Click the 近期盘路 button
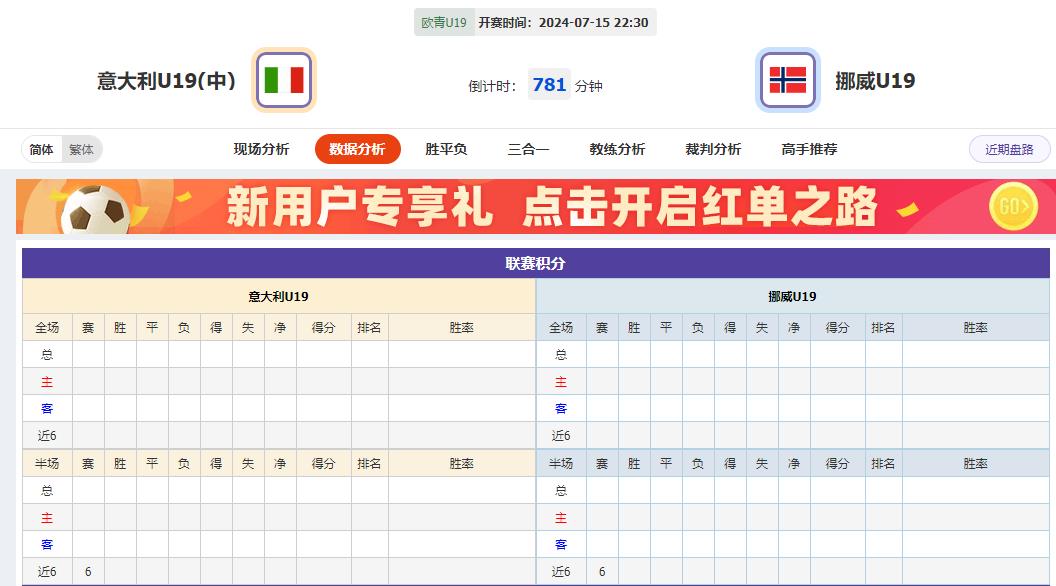The height and width of the screenshot is (586, 1056). pyautogui.click(x=1008, y=148)
